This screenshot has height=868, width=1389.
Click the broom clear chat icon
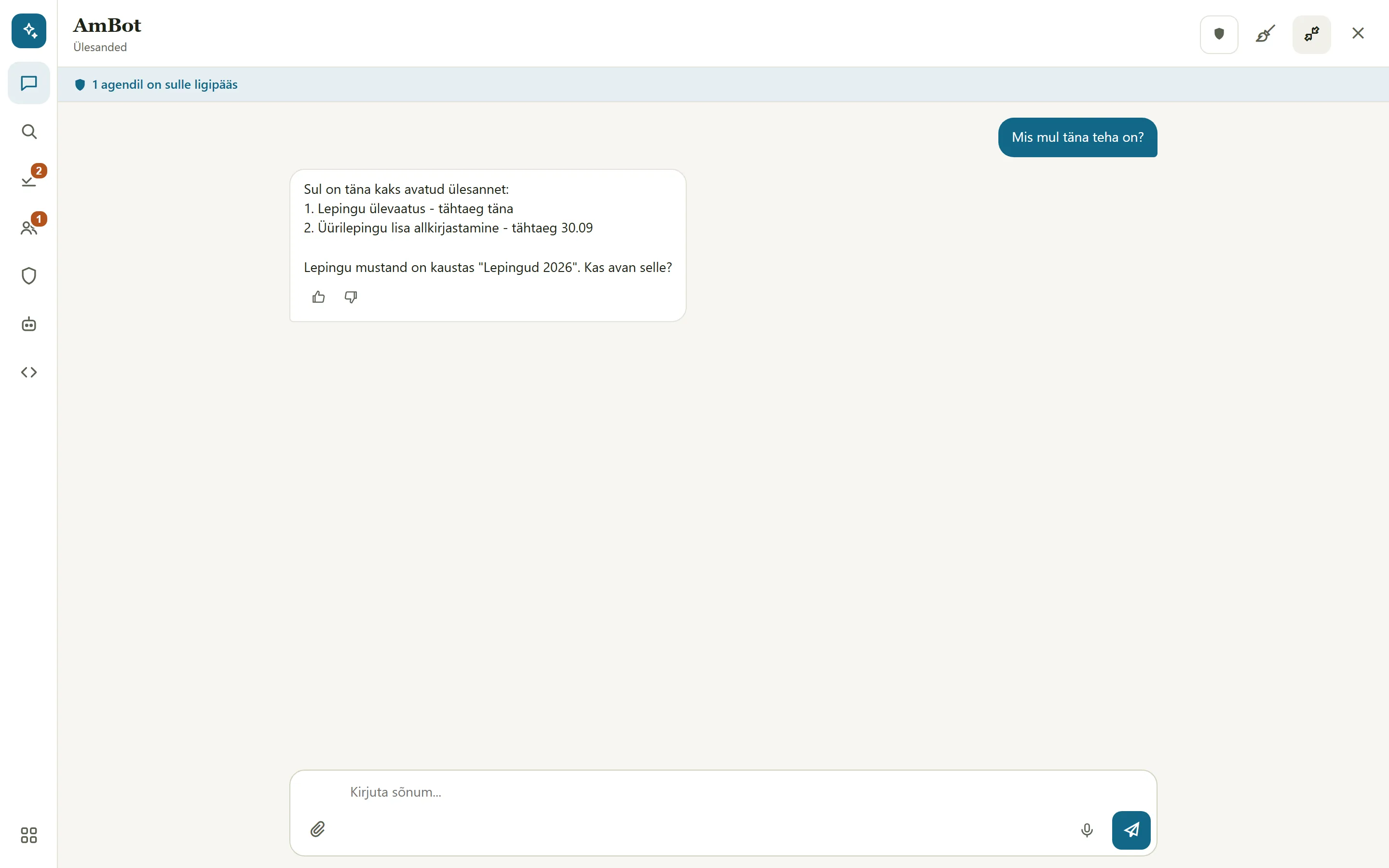(1265, 34)
